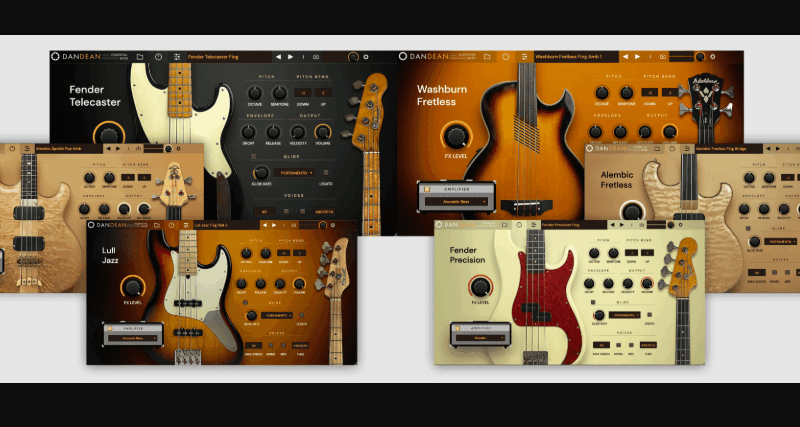Screen dimensions: 800x427
Task: Open the Acoustic Bass amplifier dropdown in Washburn Fretless
Action: pyautogui.click(x=456, y=202)
